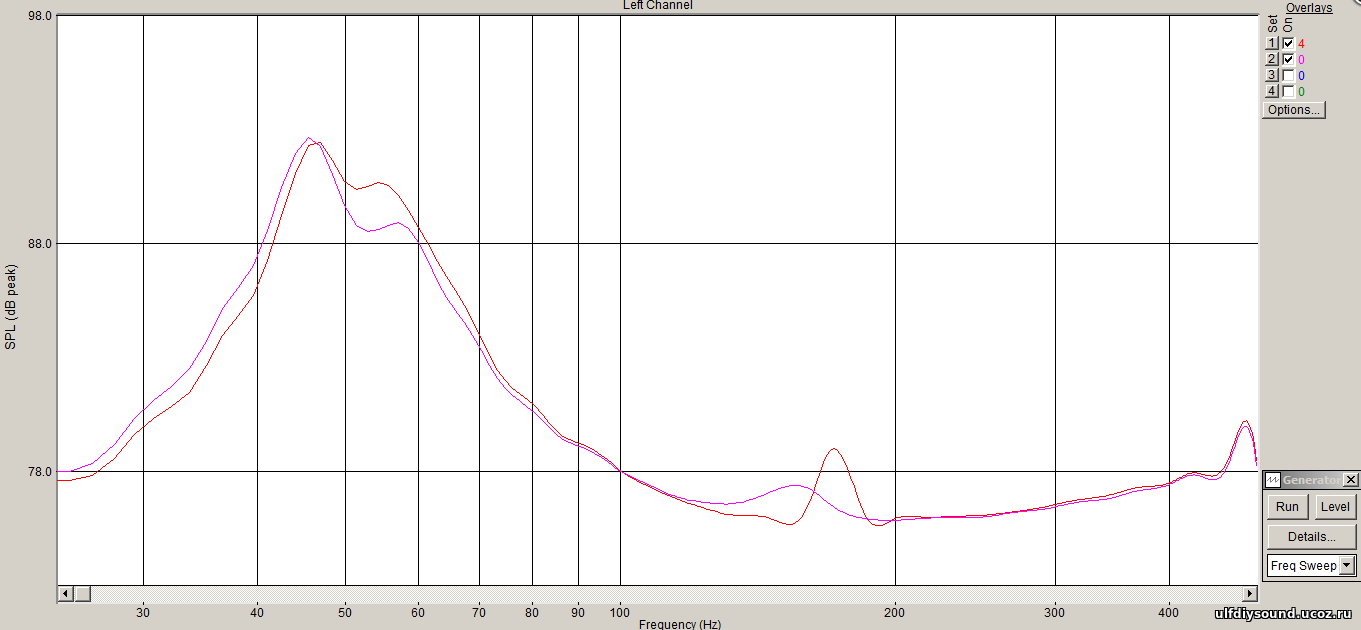The width and height of the screenshot is (1361, 630).
Task: Click the blue overlay 3 value 0
Action: point(1302,76)
